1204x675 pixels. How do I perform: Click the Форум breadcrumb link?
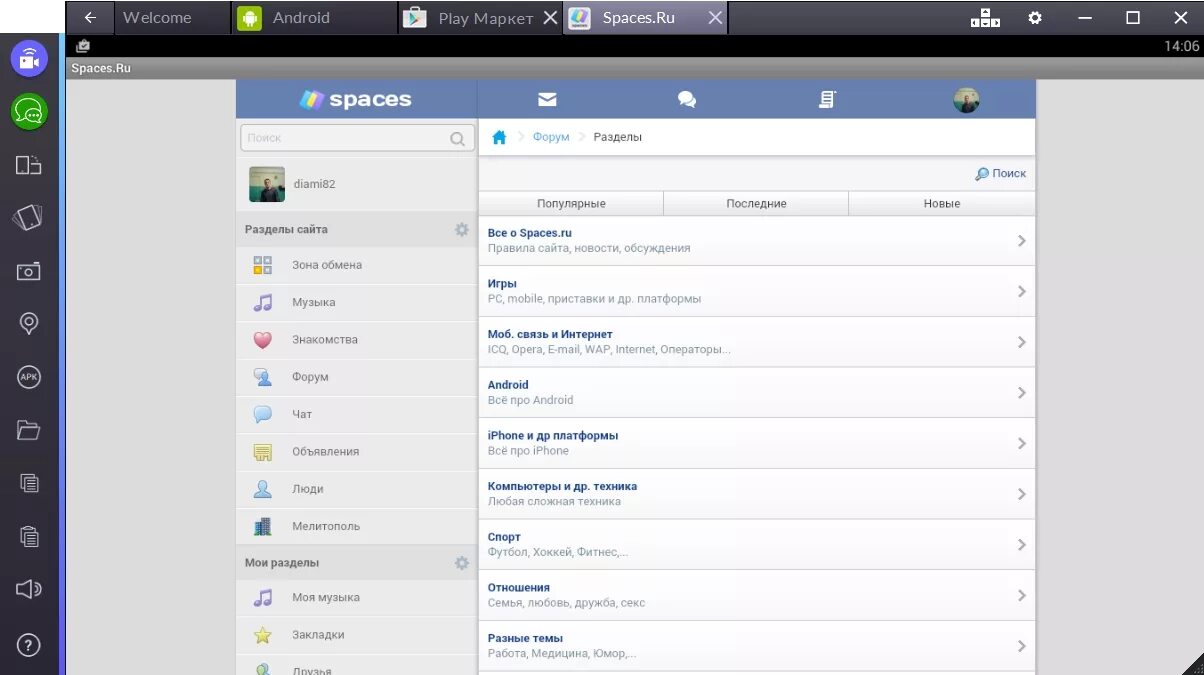pyautogui.click(x=551, y=137)
